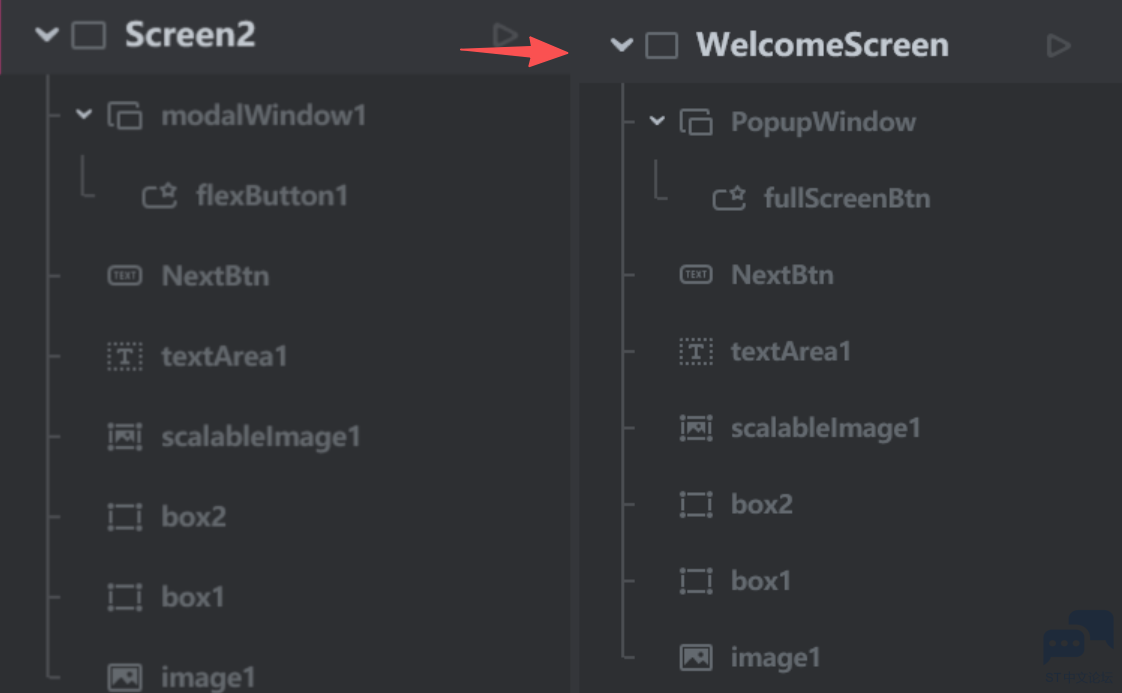Viewport: 1122px width, 693px height.
Task: Click the chat bubble icon in corner
Action: [x=1077, y=640]
